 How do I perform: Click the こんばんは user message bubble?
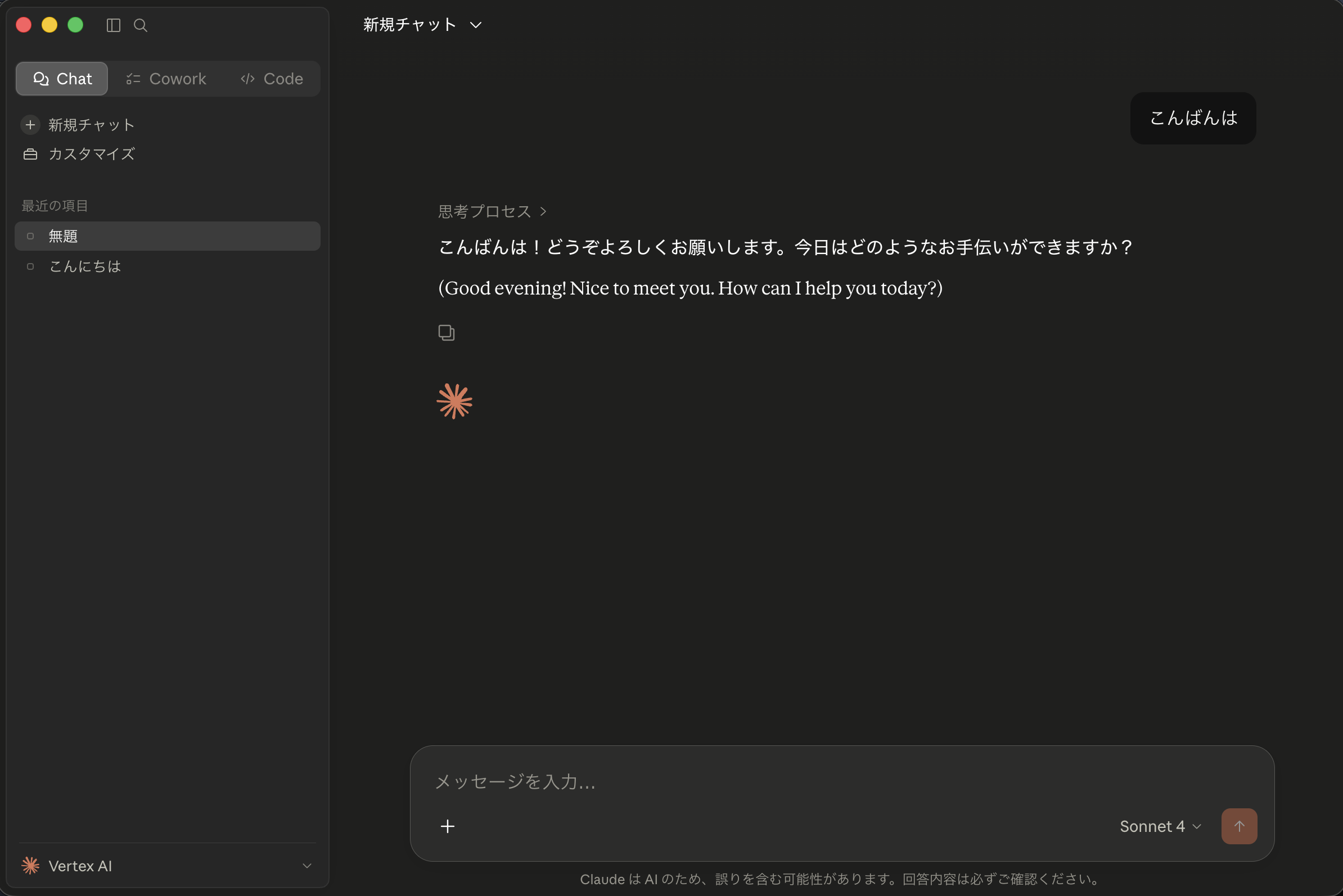click(x=1193, y=118)
